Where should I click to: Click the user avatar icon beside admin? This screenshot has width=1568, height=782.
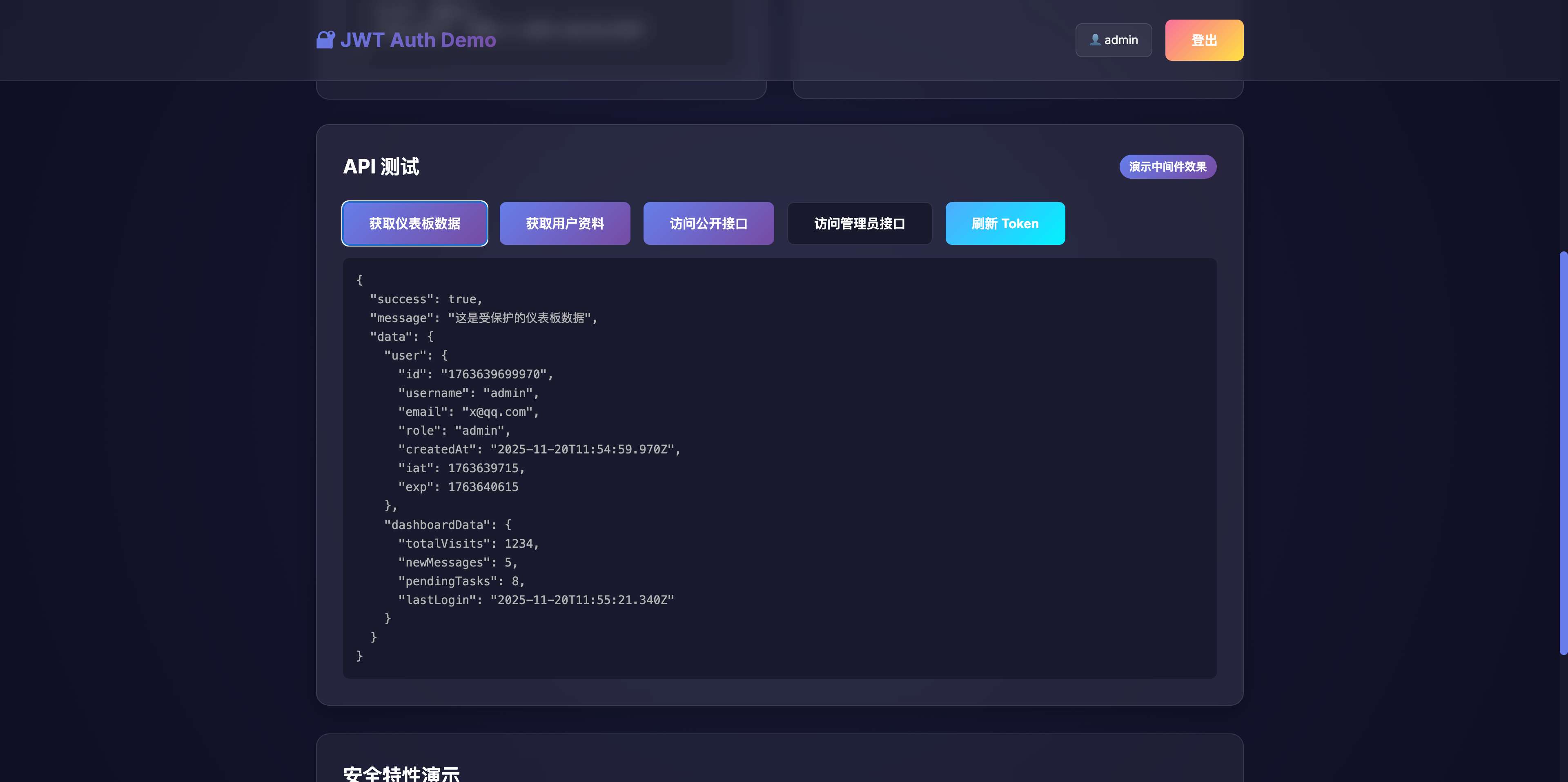tap(1095, 40)
